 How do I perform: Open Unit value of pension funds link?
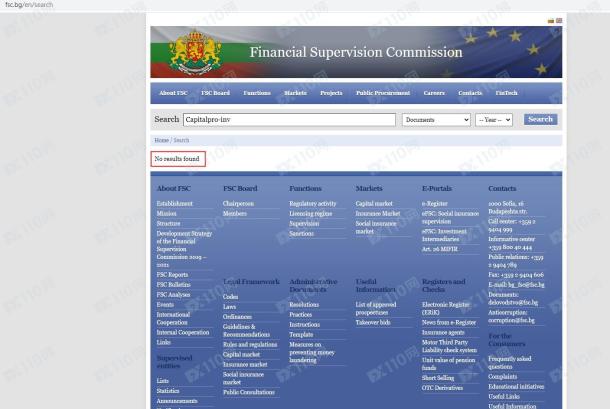[449, 364]
